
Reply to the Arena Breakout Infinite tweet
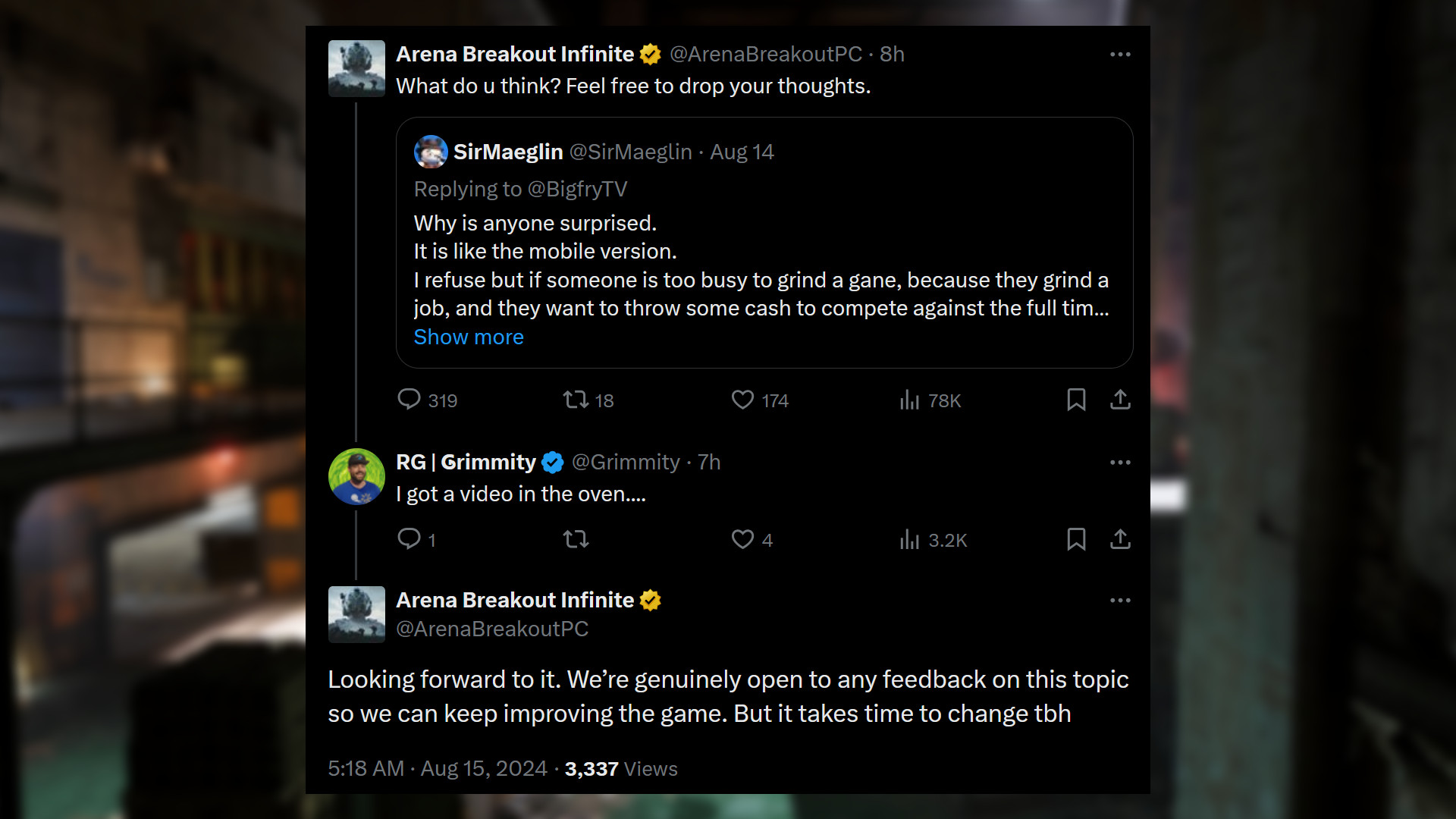[x=409, y=400]
